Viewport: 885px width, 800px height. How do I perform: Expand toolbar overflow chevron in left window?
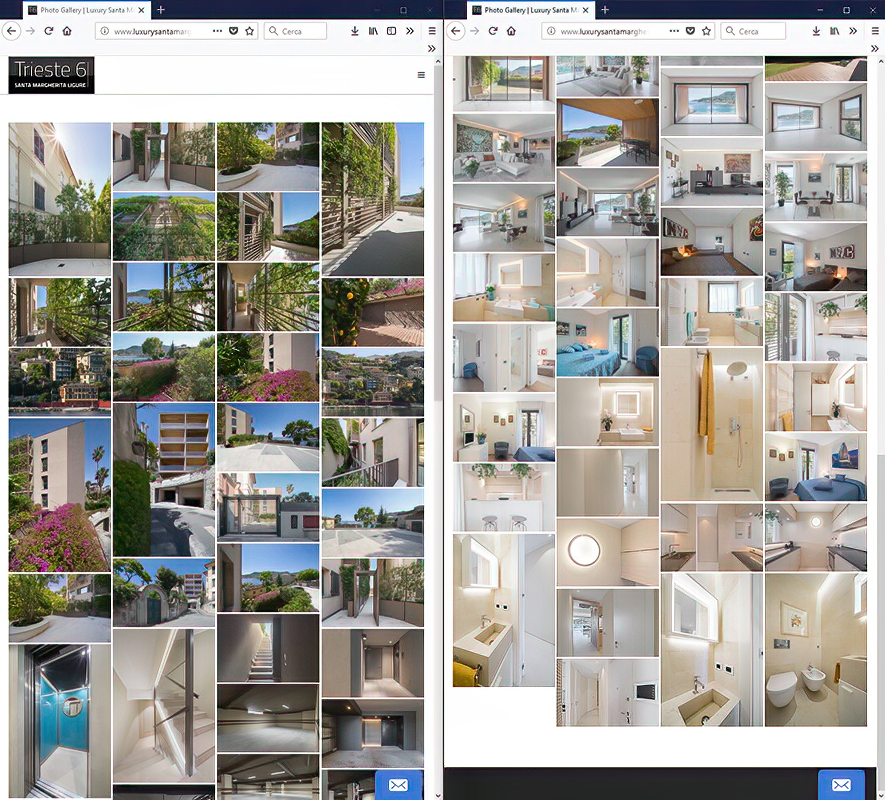point(410,31)
